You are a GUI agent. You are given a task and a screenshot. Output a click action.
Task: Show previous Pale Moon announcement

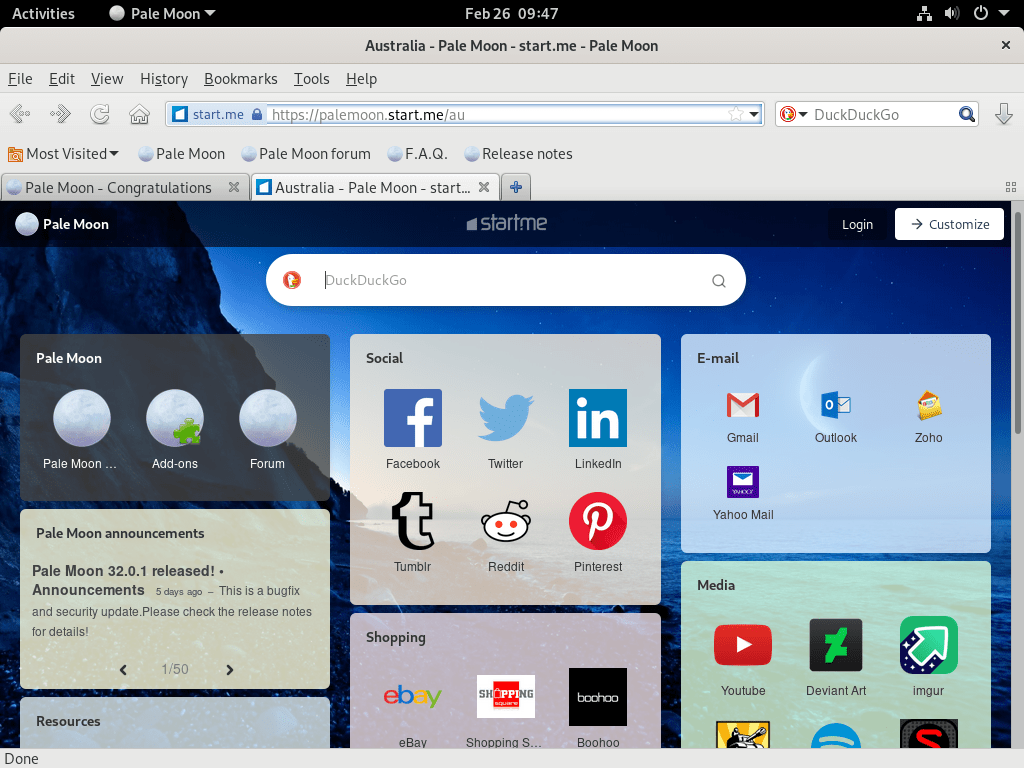(x=123, y=669)
